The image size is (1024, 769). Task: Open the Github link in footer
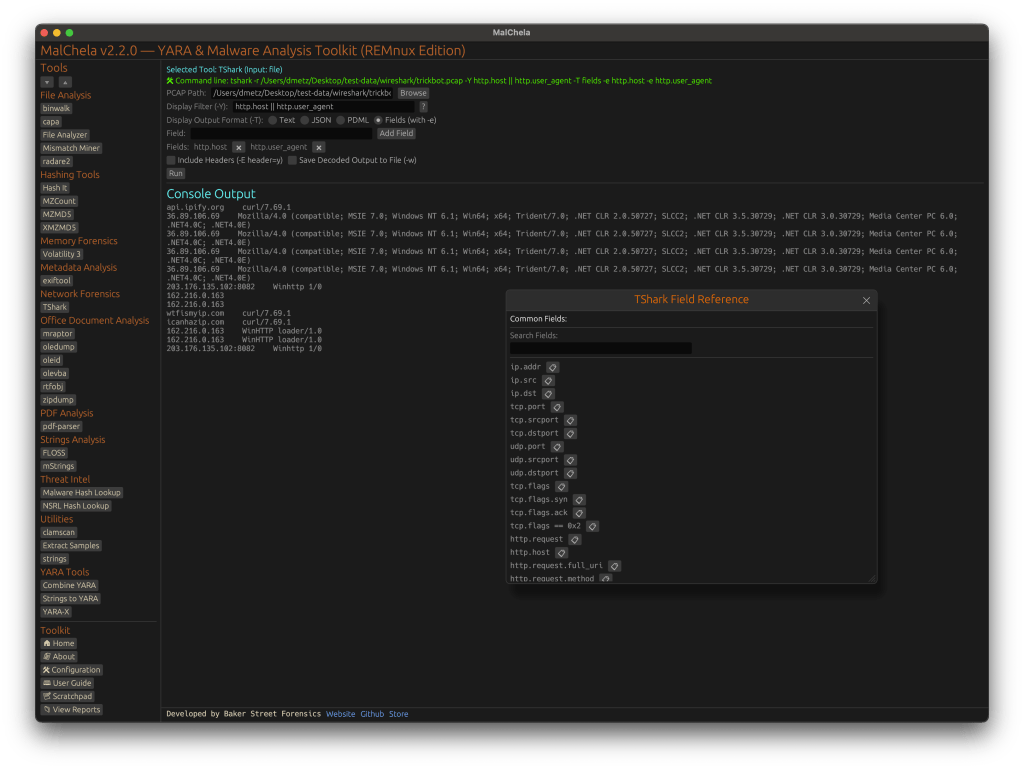[x=372, y=714]
